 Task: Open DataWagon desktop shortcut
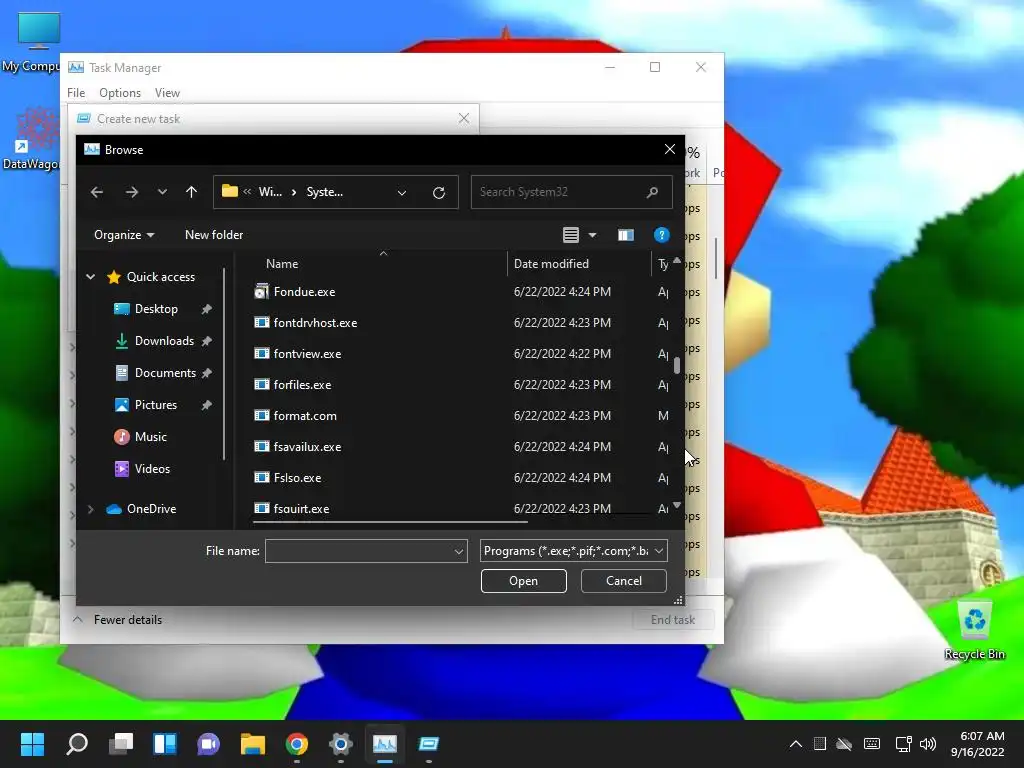pos(36,139)
